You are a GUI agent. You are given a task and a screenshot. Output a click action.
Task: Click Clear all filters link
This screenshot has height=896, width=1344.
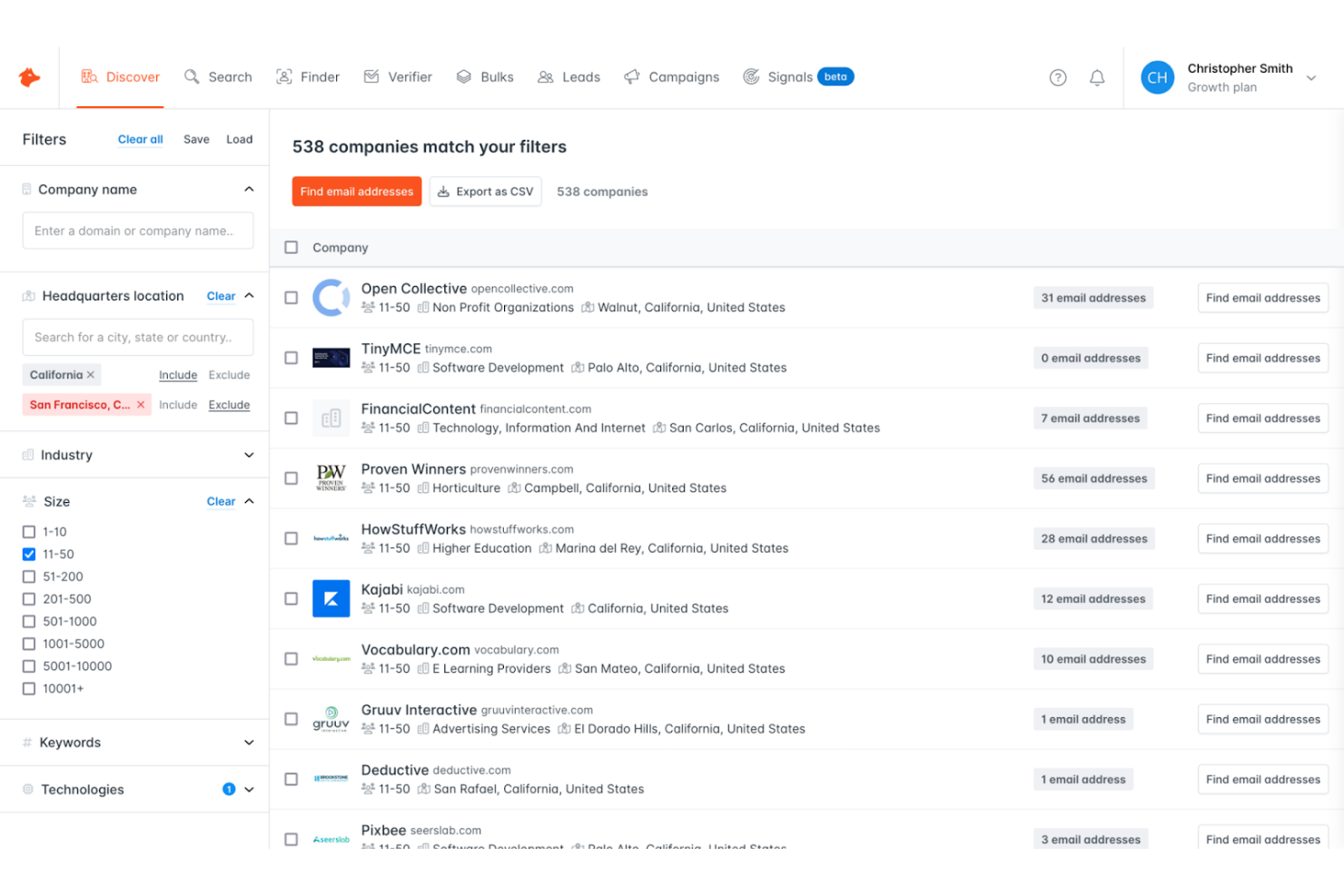click(x=141, y=140)
